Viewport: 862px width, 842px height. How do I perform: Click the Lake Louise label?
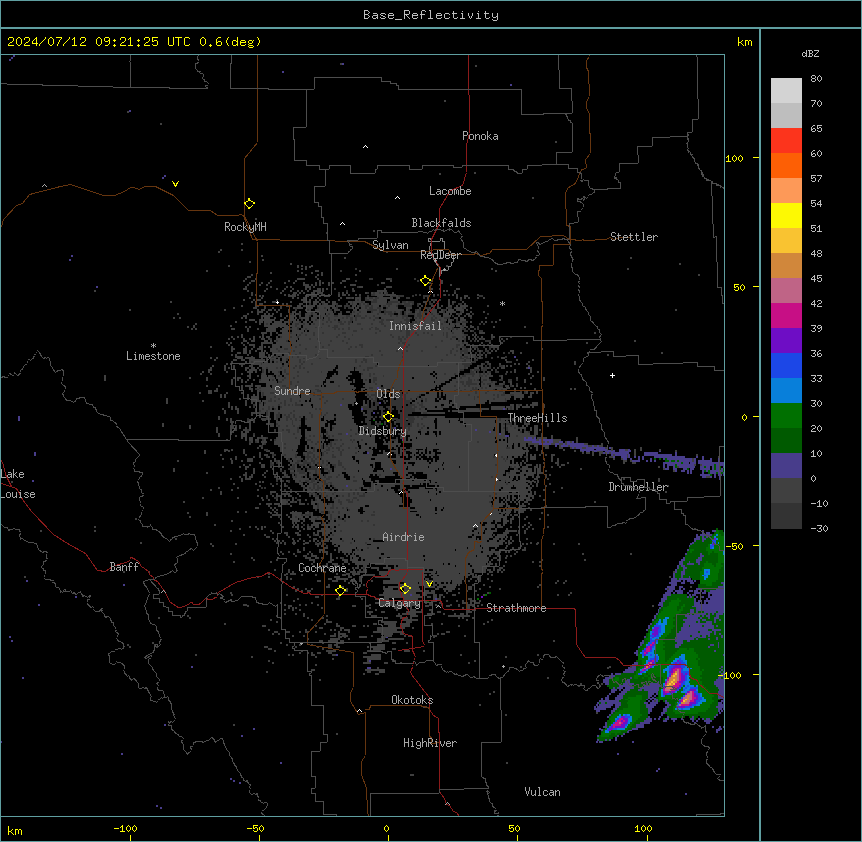18,484
